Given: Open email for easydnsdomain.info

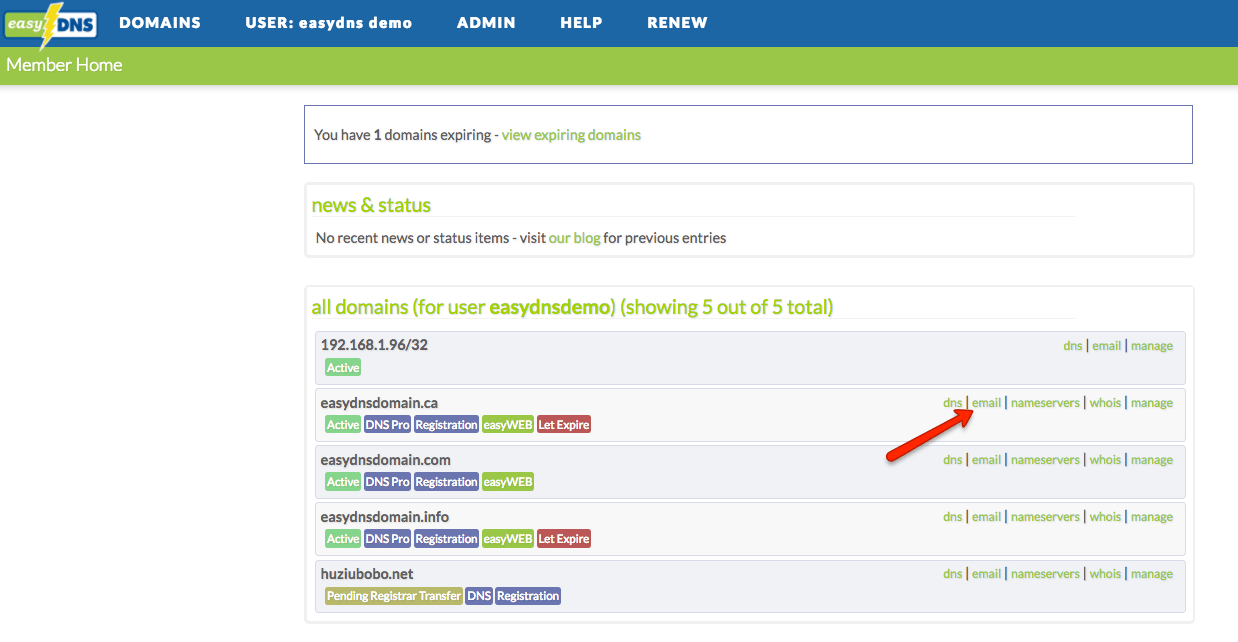Looking at the screenshot, I should 986,516.
